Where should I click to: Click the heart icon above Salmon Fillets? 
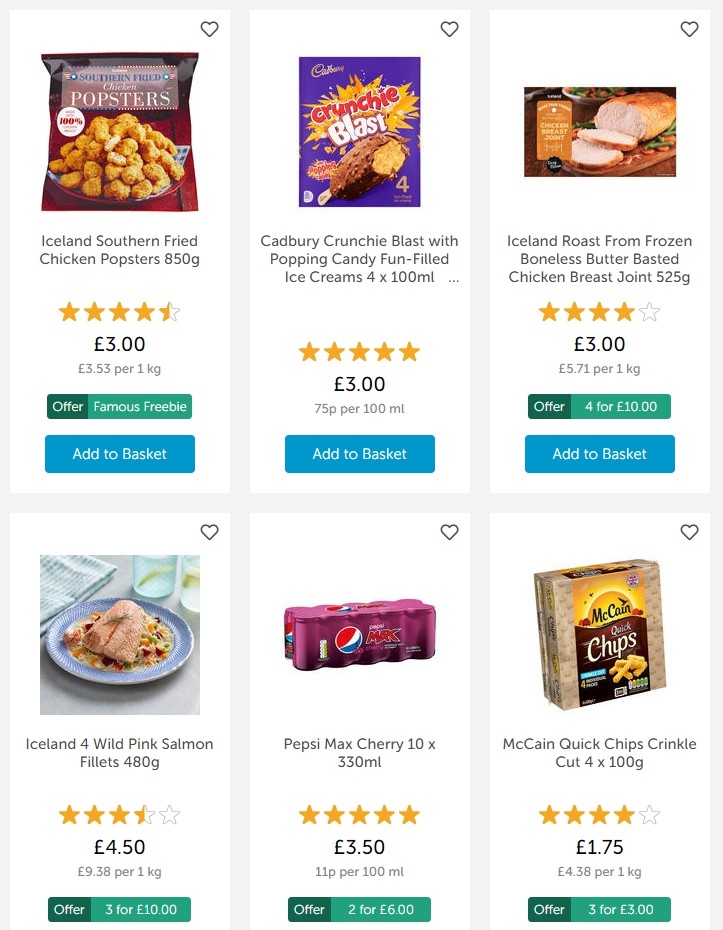(209, 532)
